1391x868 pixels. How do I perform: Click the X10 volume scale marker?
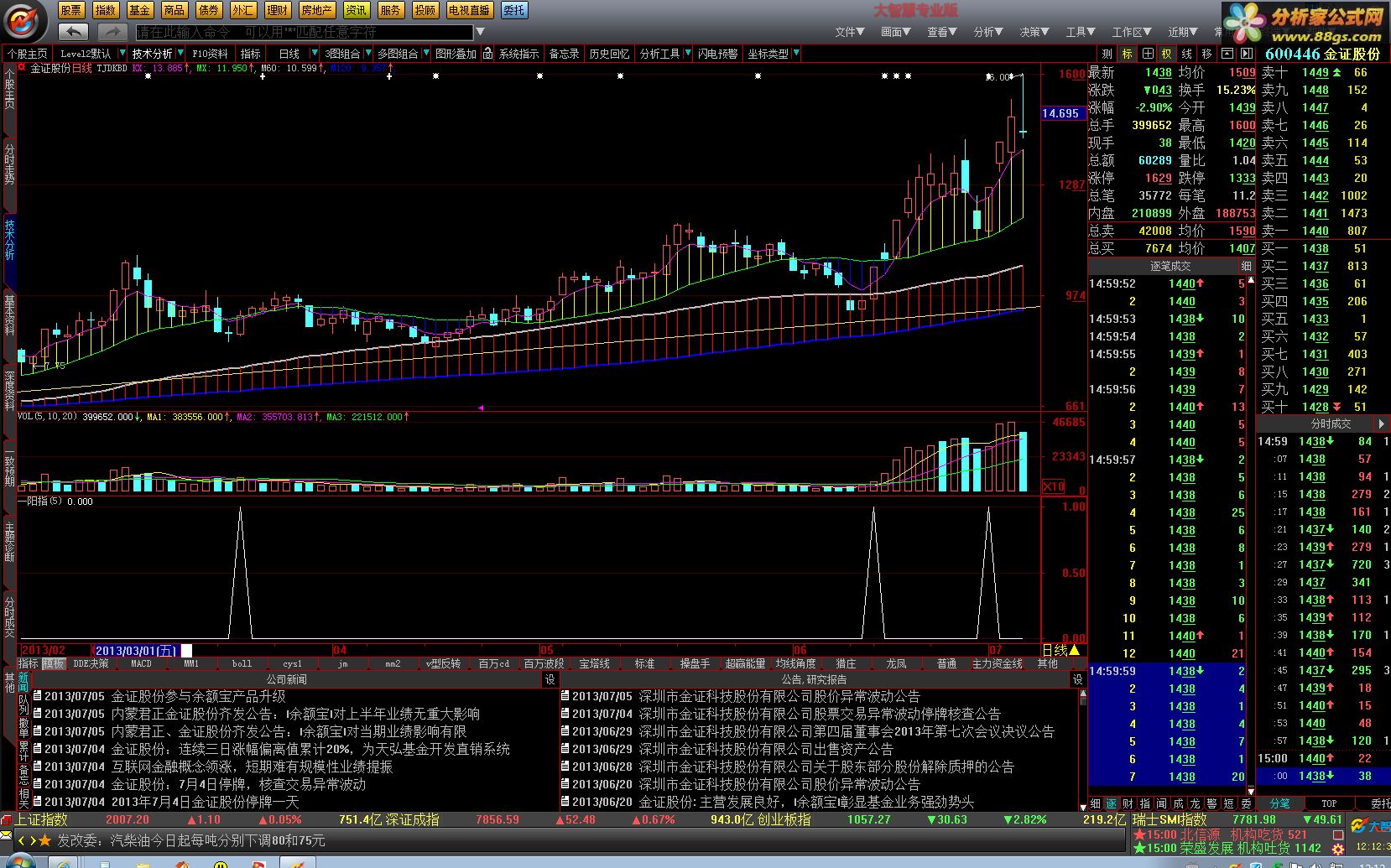[x=1053, y=487]
